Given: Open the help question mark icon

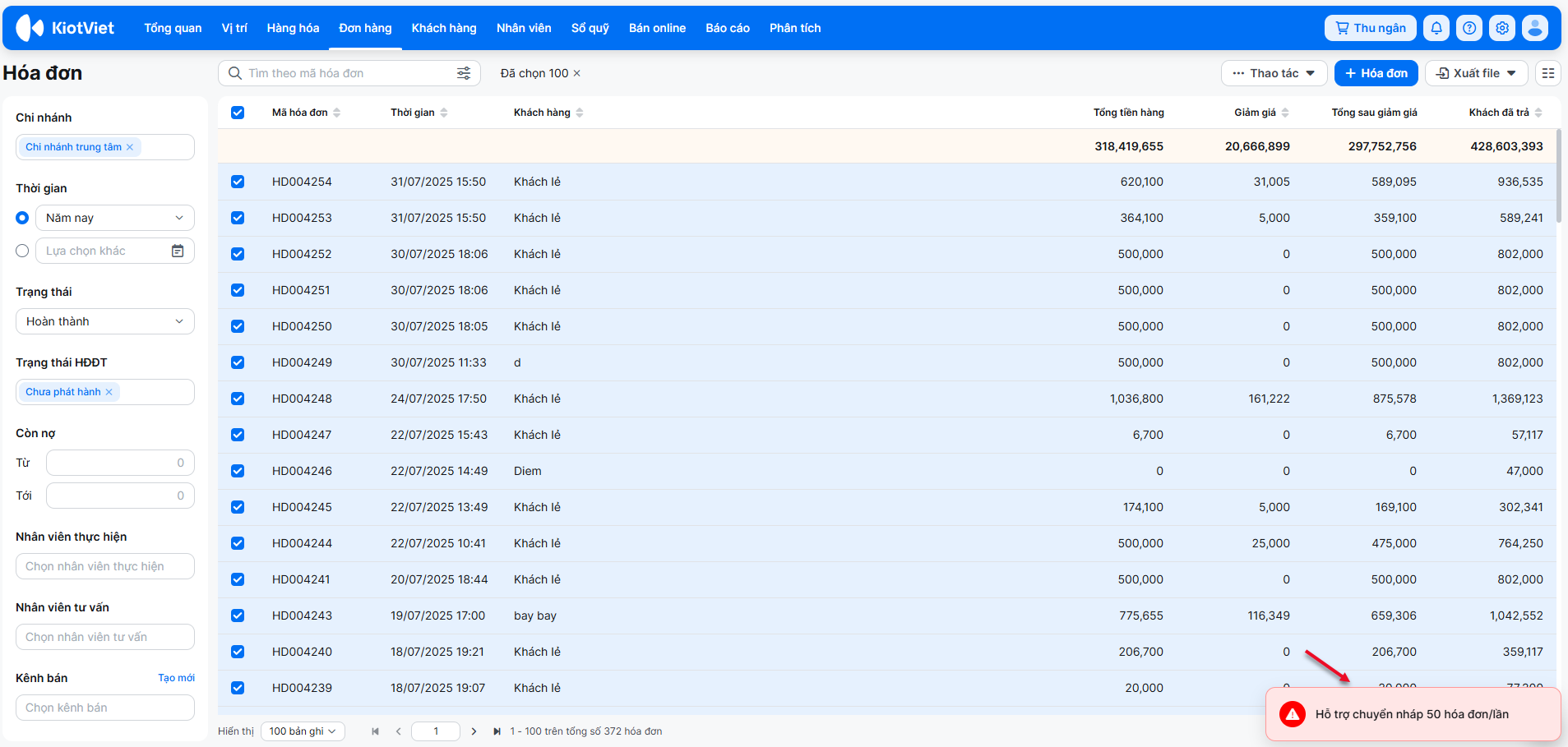Looking at the screenshot, I should pyautogui.click(x=1469, y=28).
